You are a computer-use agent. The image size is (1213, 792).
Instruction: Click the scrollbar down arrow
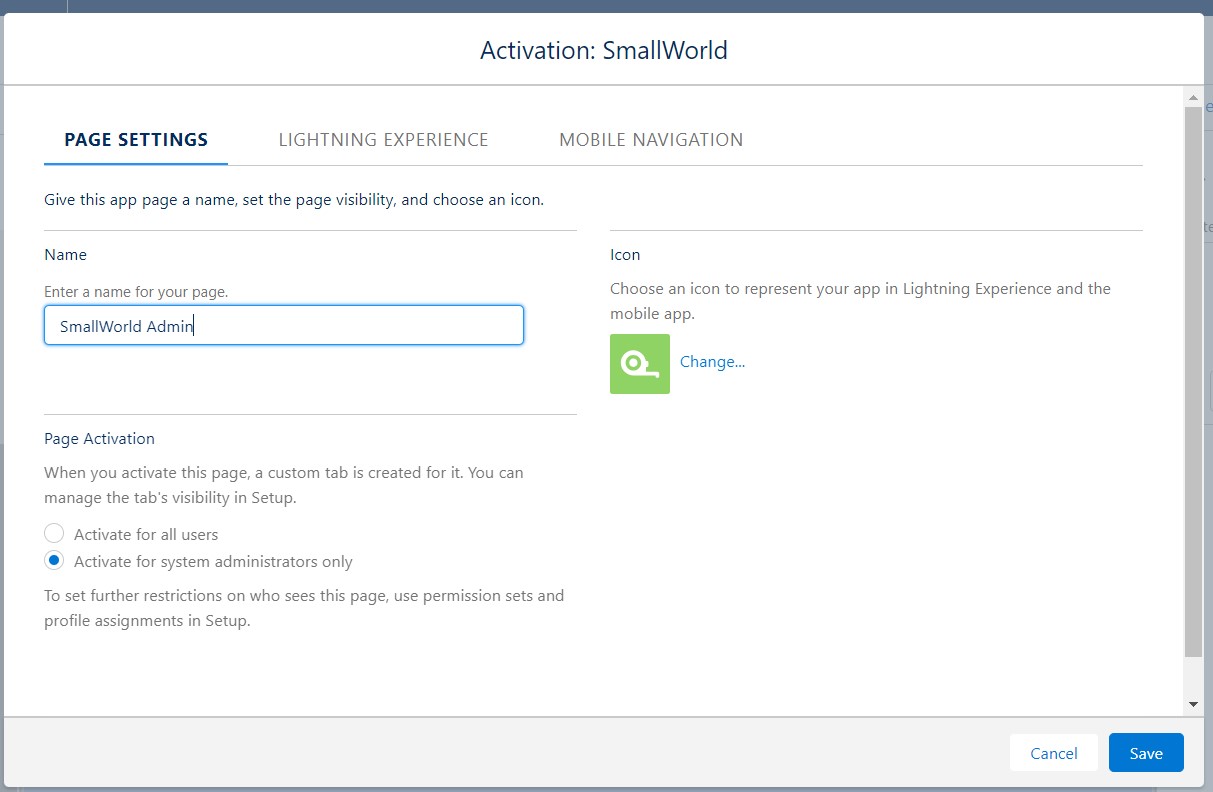[1192, 703]
